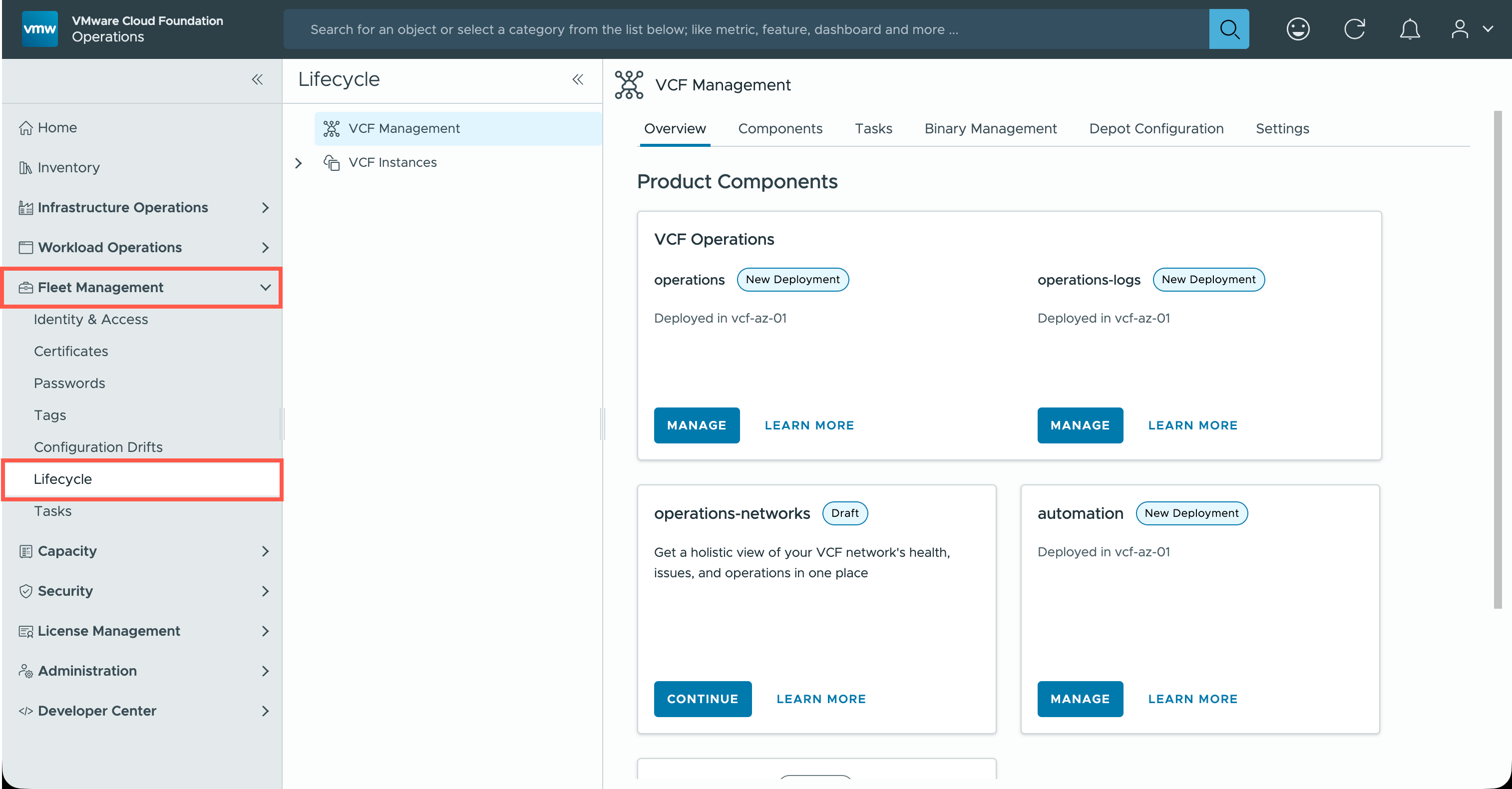Click the global search input field
The image size is (1512, 789).
pos(746,29)
